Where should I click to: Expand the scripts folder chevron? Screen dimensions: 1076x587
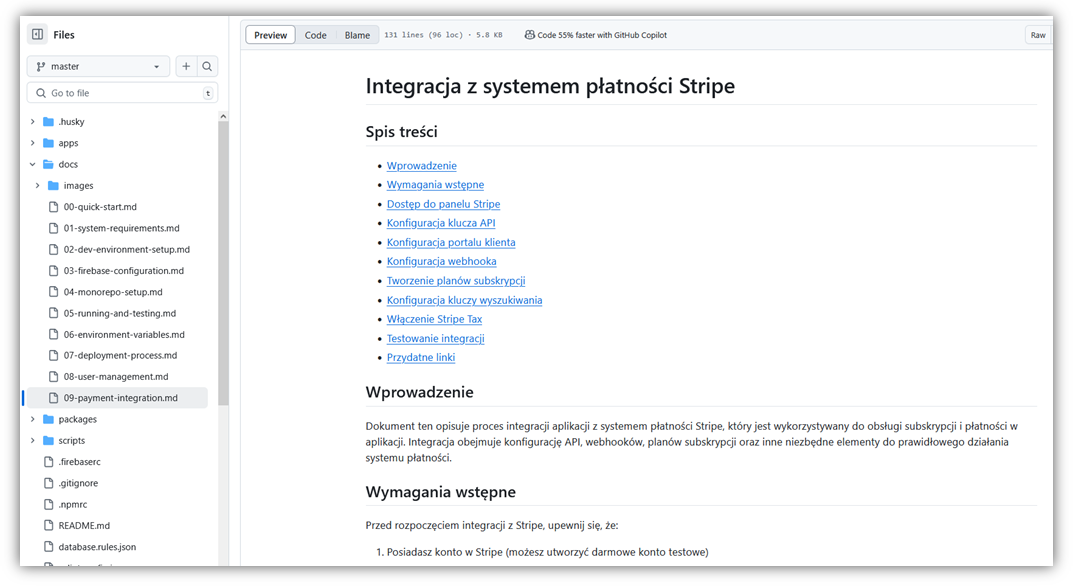coord(32,440)
